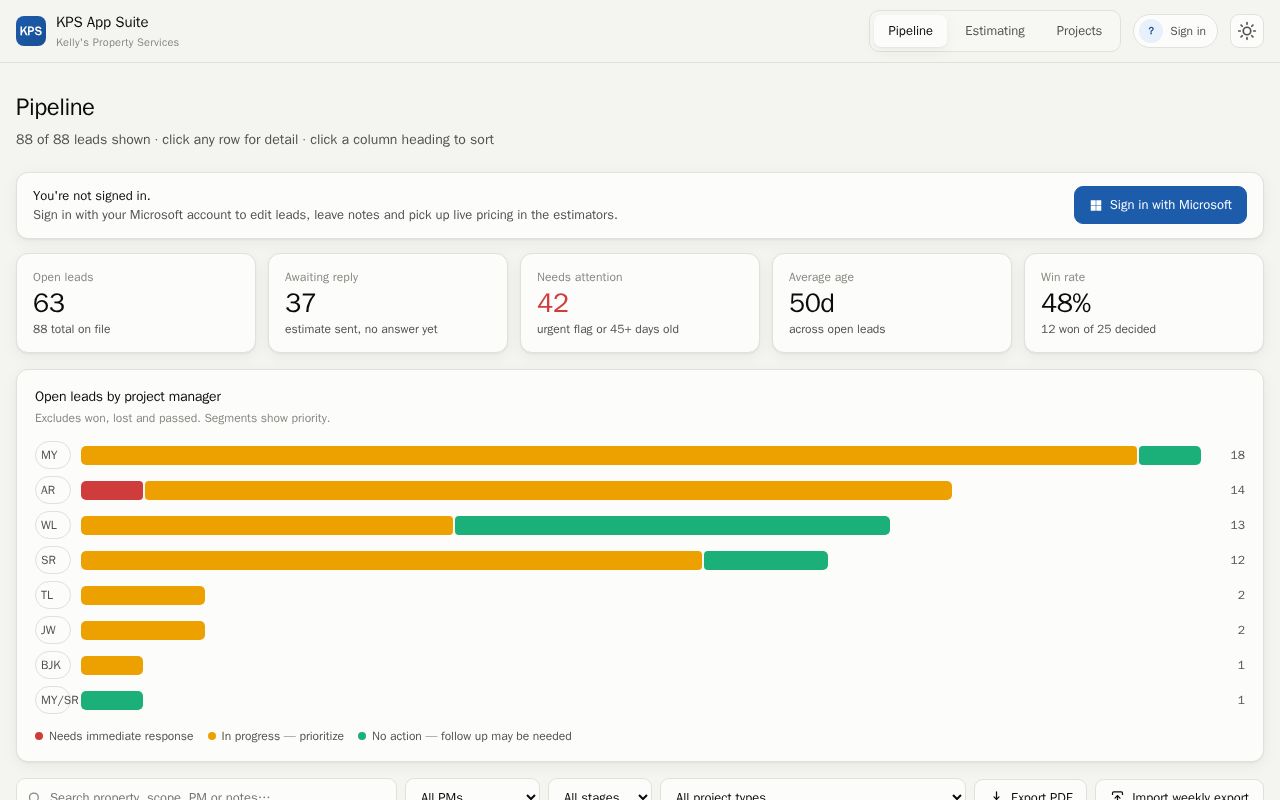Focus the lead search field

coord(206,790)
